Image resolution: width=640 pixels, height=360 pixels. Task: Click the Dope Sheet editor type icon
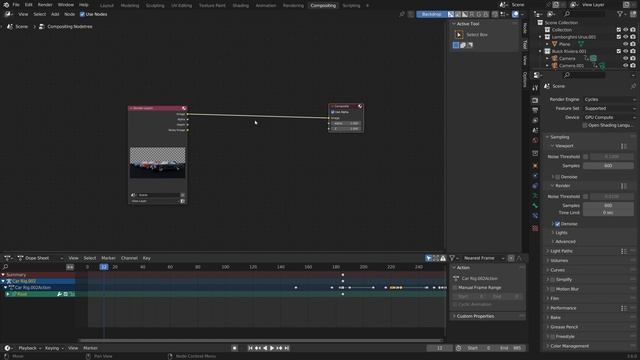click(x=7, y=258)
